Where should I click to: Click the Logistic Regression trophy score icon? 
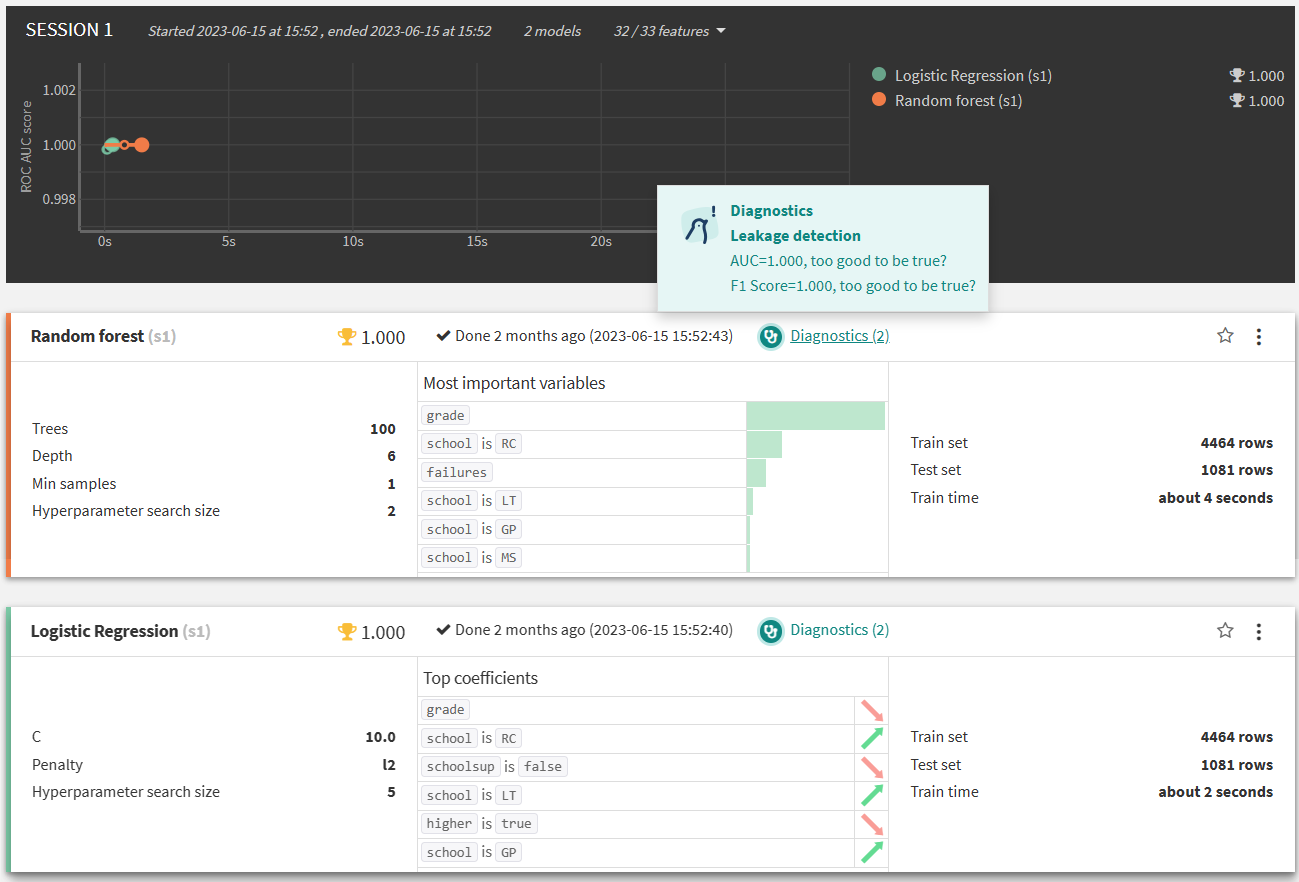[347, 631]
